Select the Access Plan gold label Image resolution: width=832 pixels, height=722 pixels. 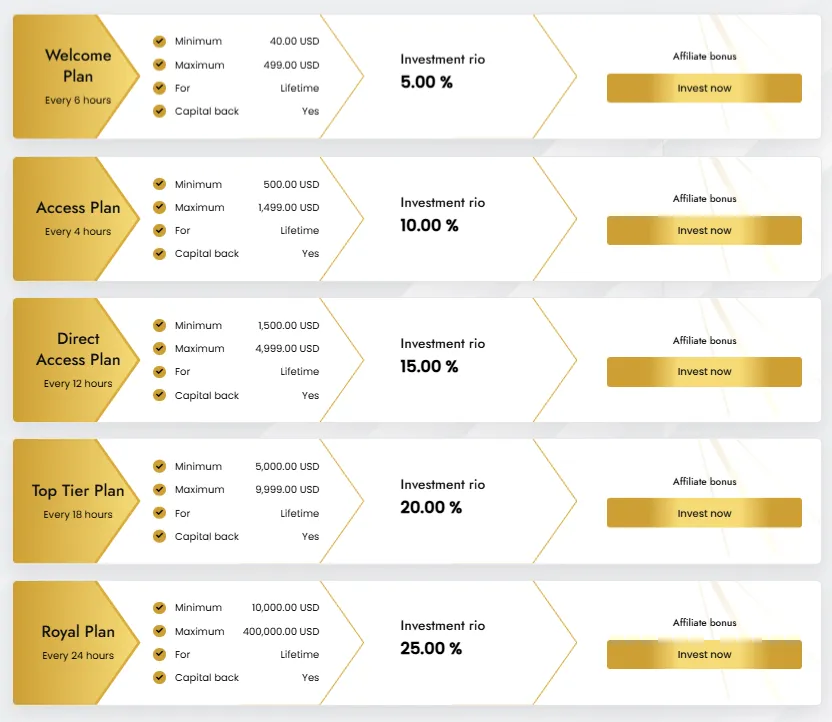coord(75,217)
